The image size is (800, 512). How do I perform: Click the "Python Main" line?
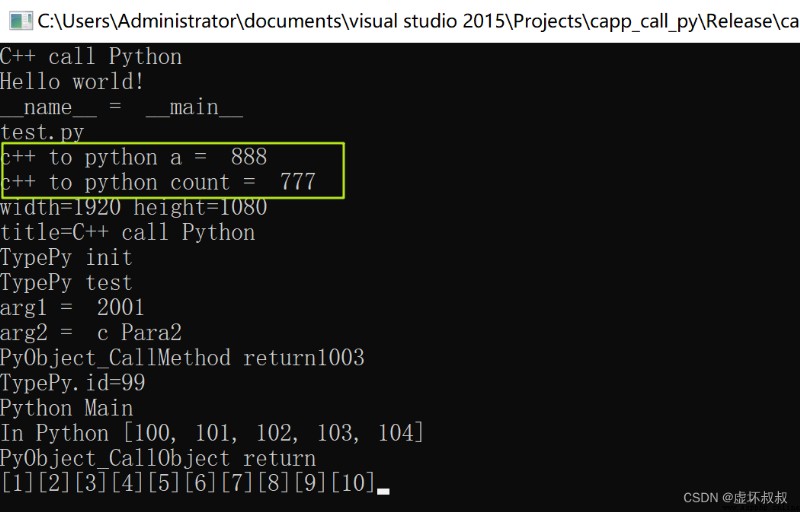(x=66, y=408)
